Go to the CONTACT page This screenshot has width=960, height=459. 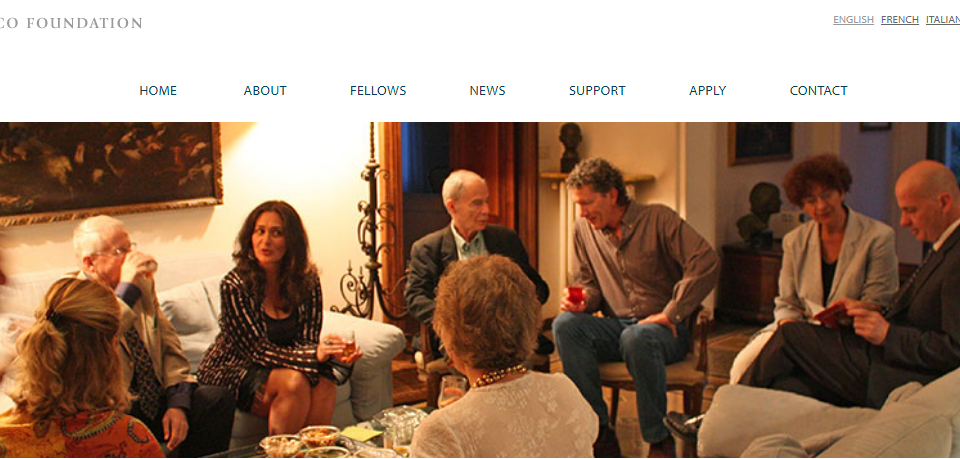(x=819, y=91)
